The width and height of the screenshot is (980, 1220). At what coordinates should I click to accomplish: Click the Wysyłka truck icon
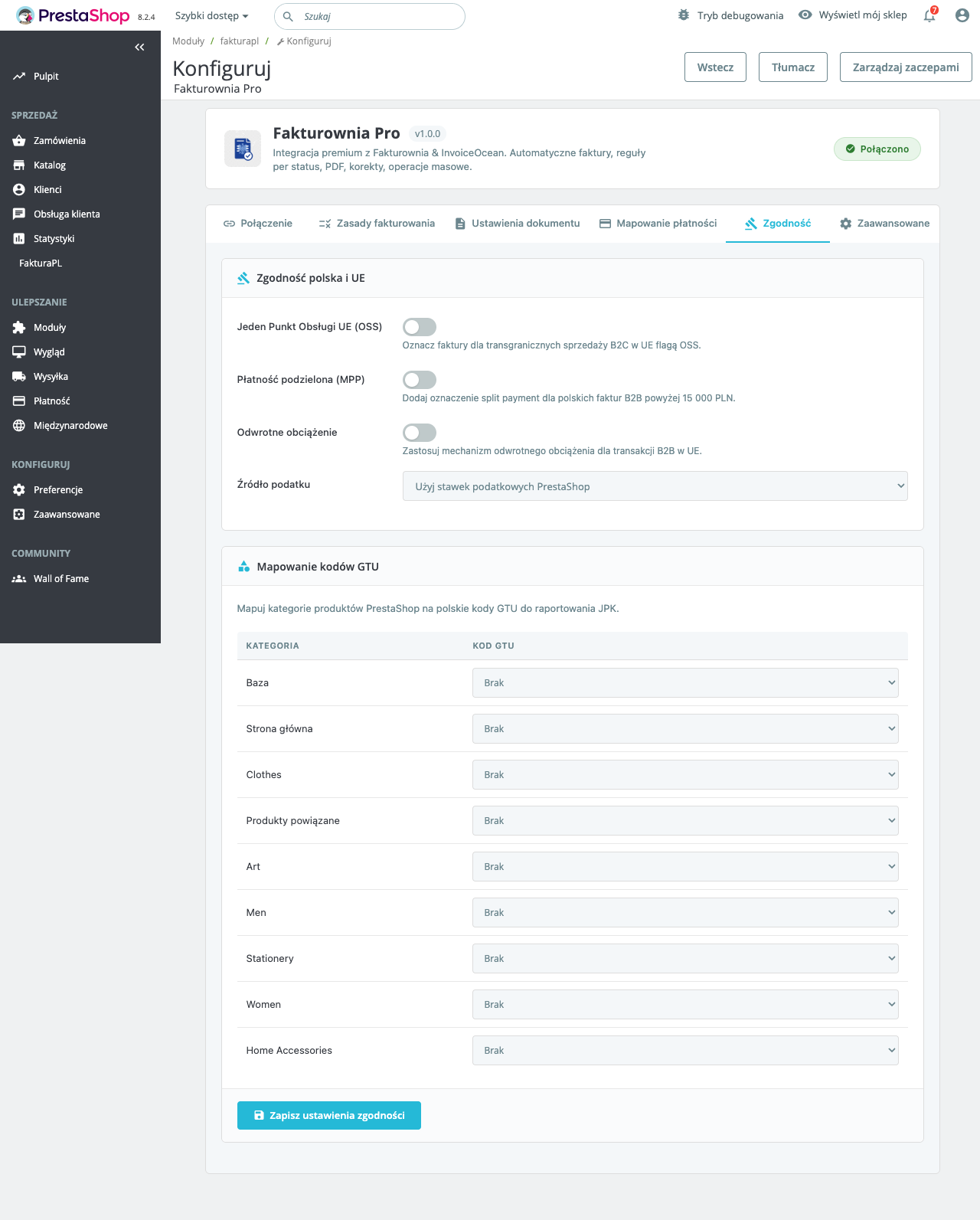(x=19, y=377)
